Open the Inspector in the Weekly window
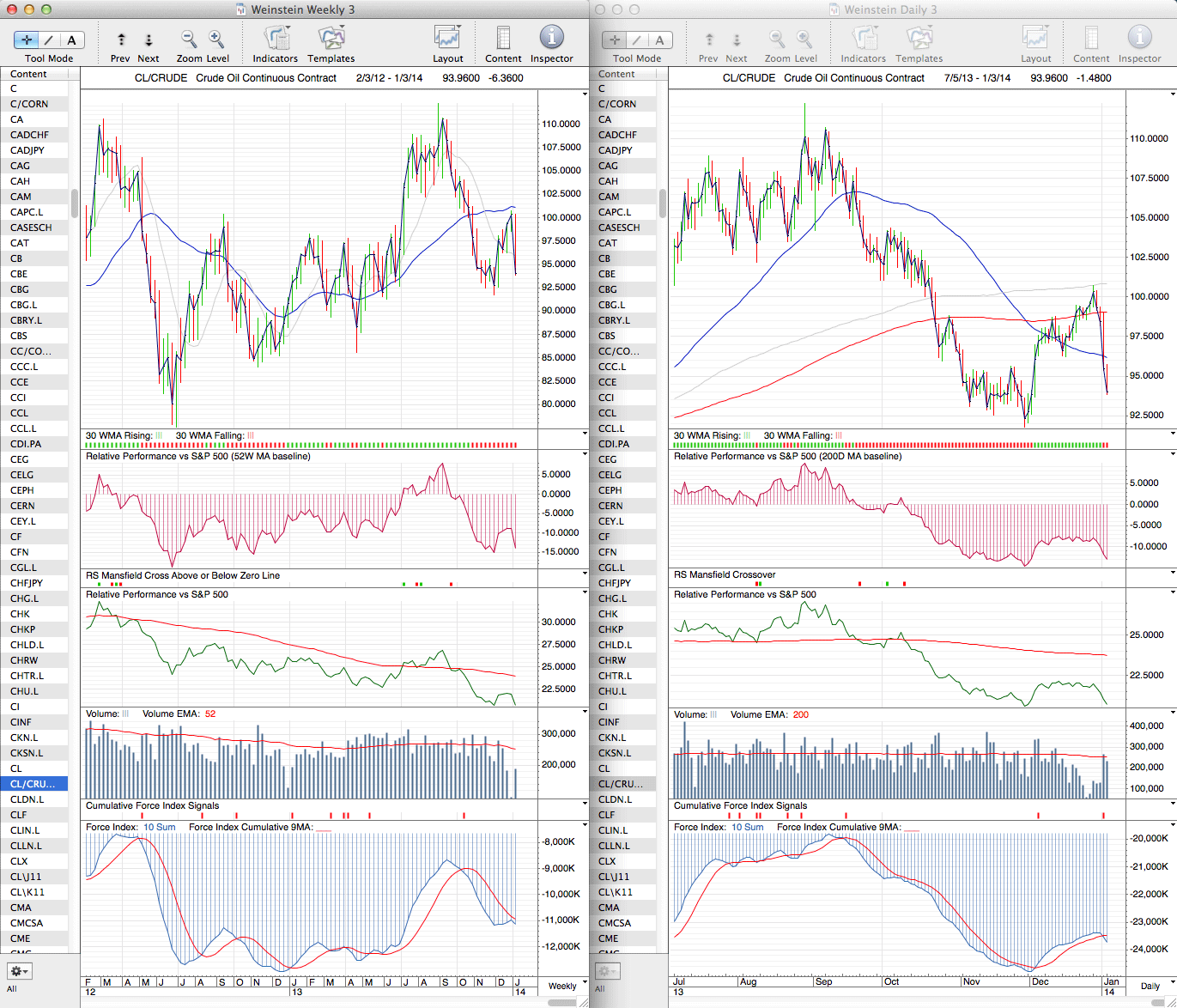Viewport: 1177px width, 1008px height. pyautogui.click(x=551, y=39)
